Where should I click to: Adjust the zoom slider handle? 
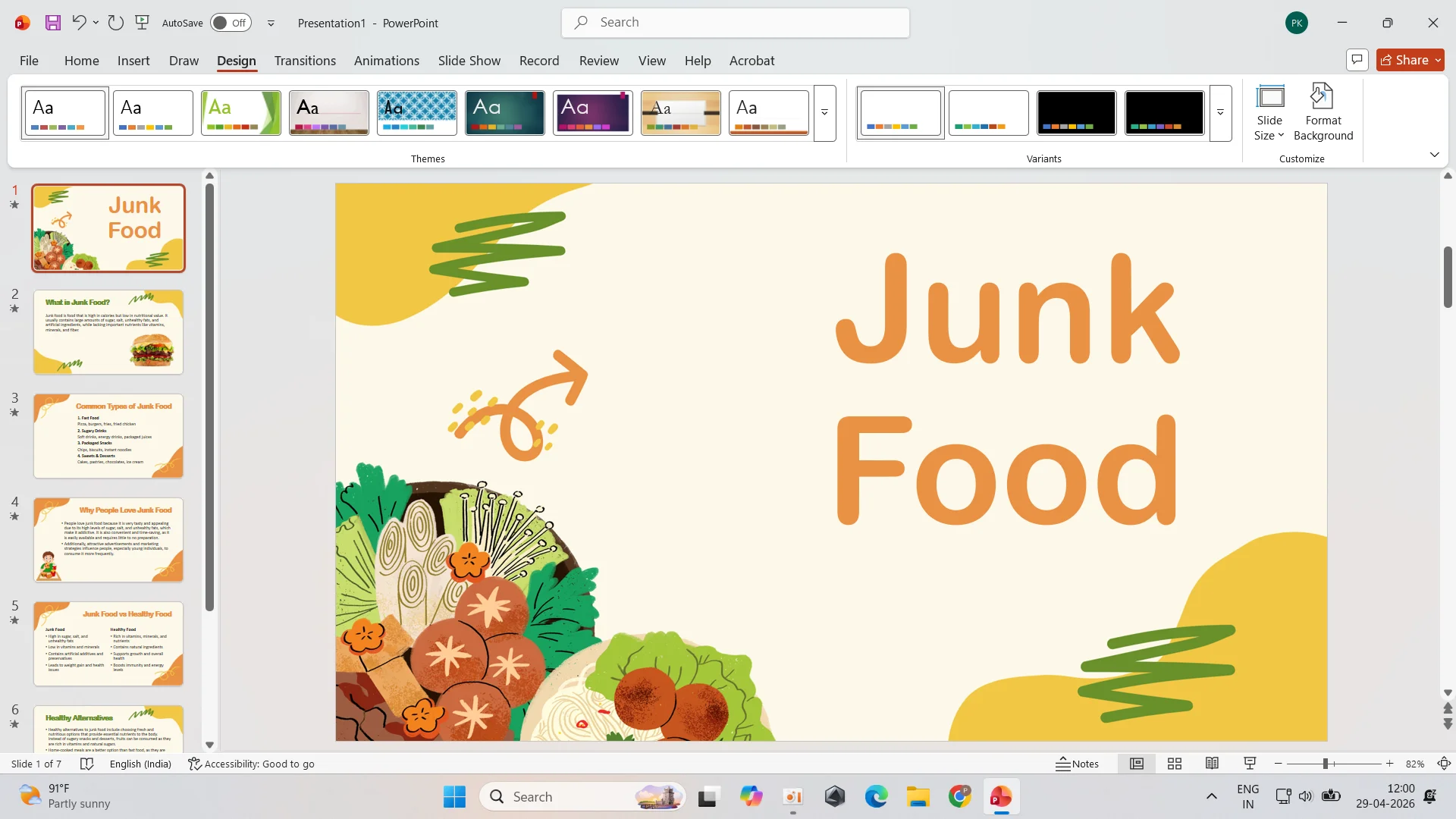(1326, 764)
